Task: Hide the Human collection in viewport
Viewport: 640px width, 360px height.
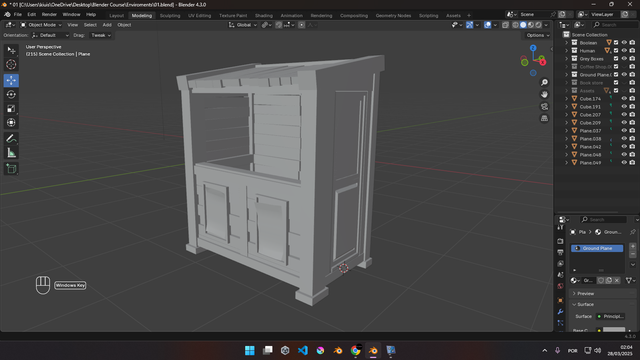Action: tap(624, 51)
